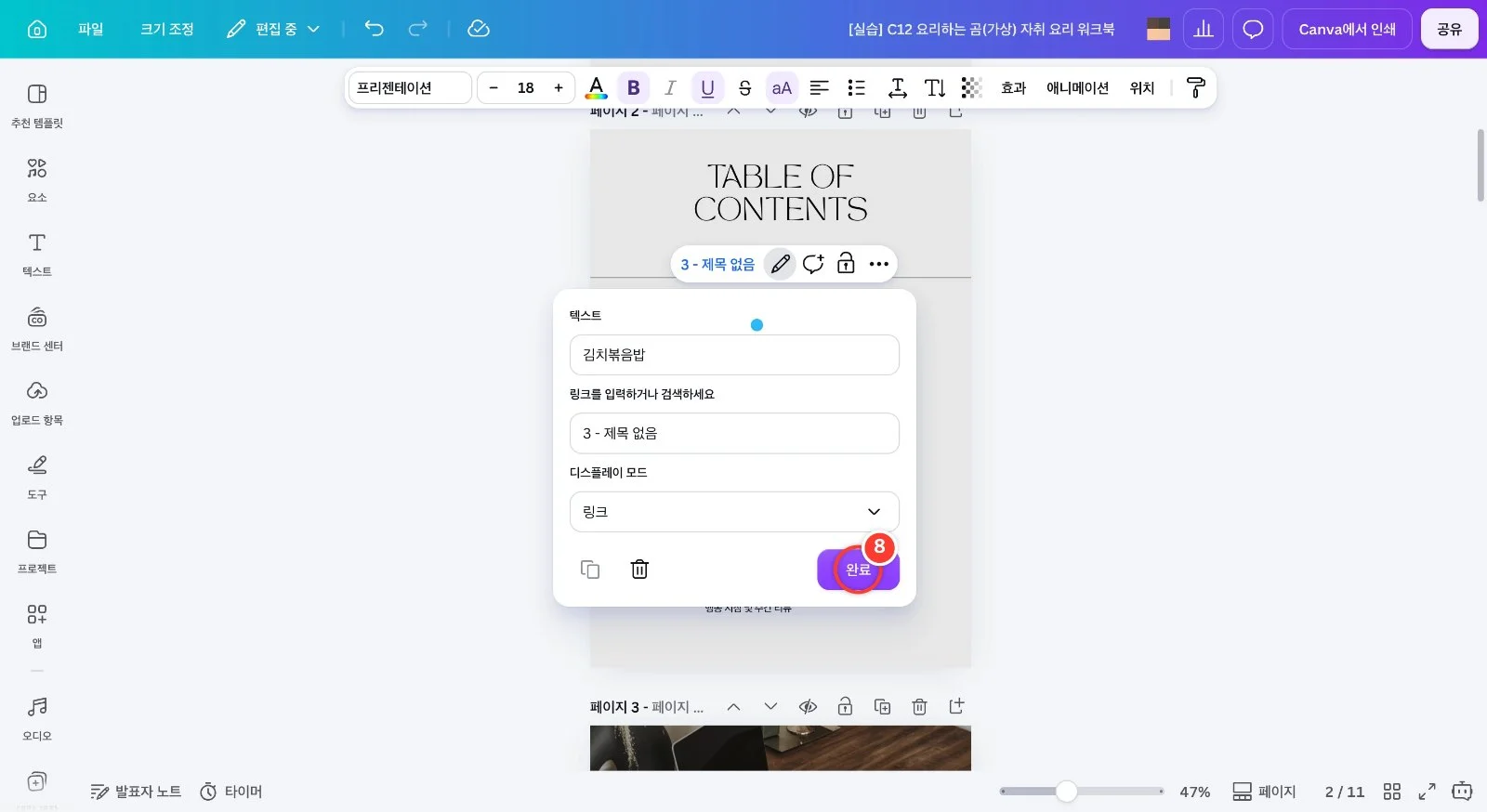Open the 브랜드 센터 panel

[37, 328]
